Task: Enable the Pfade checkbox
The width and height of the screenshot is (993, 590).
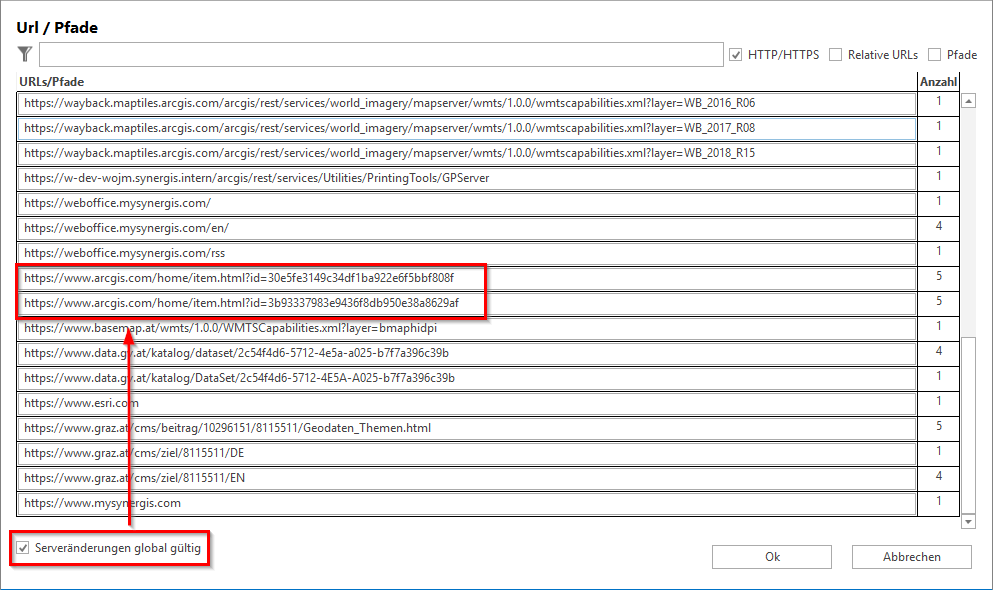Action: pyautogui.click(x=935, y=55)
